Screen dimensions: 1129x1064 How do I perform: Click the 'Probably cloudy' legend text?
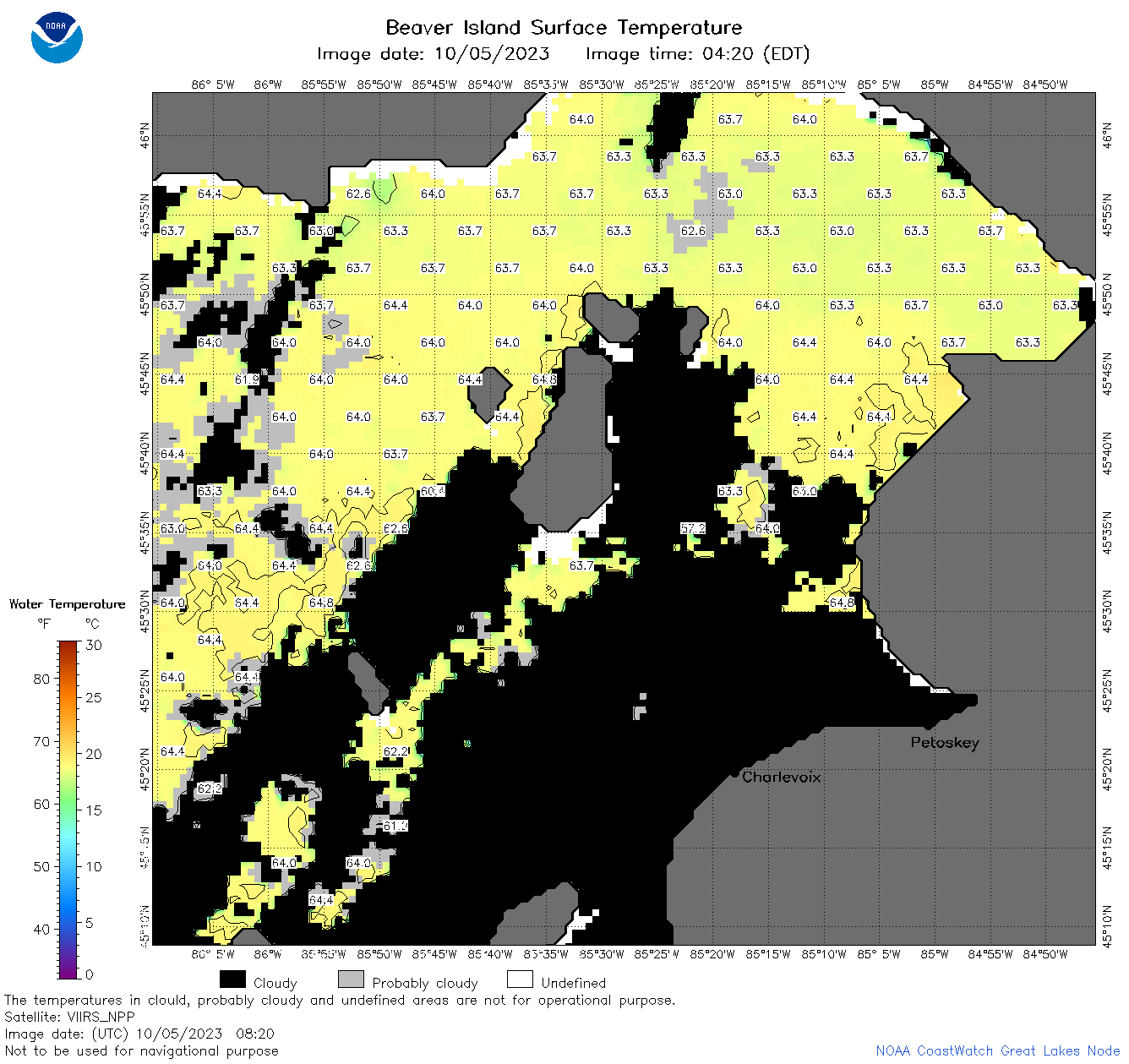(x=425, y=983)
